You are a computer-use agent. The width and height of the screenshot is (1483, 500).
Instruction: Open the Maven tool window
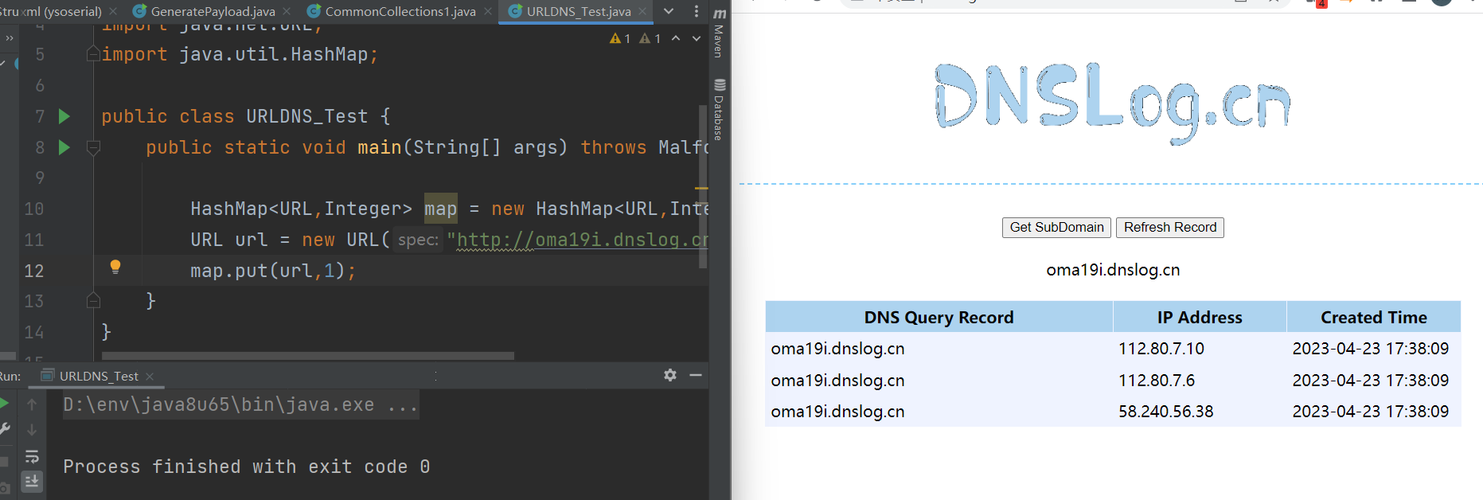tap(718, 35)
